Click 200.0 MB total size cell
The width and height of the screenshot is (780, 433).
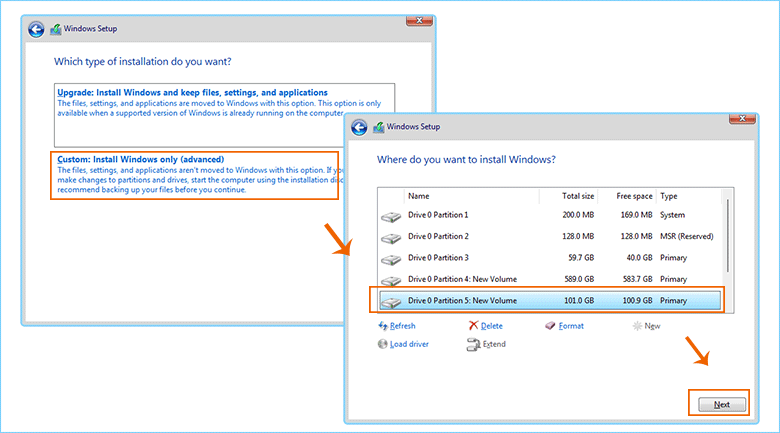[x=578, y=215]
